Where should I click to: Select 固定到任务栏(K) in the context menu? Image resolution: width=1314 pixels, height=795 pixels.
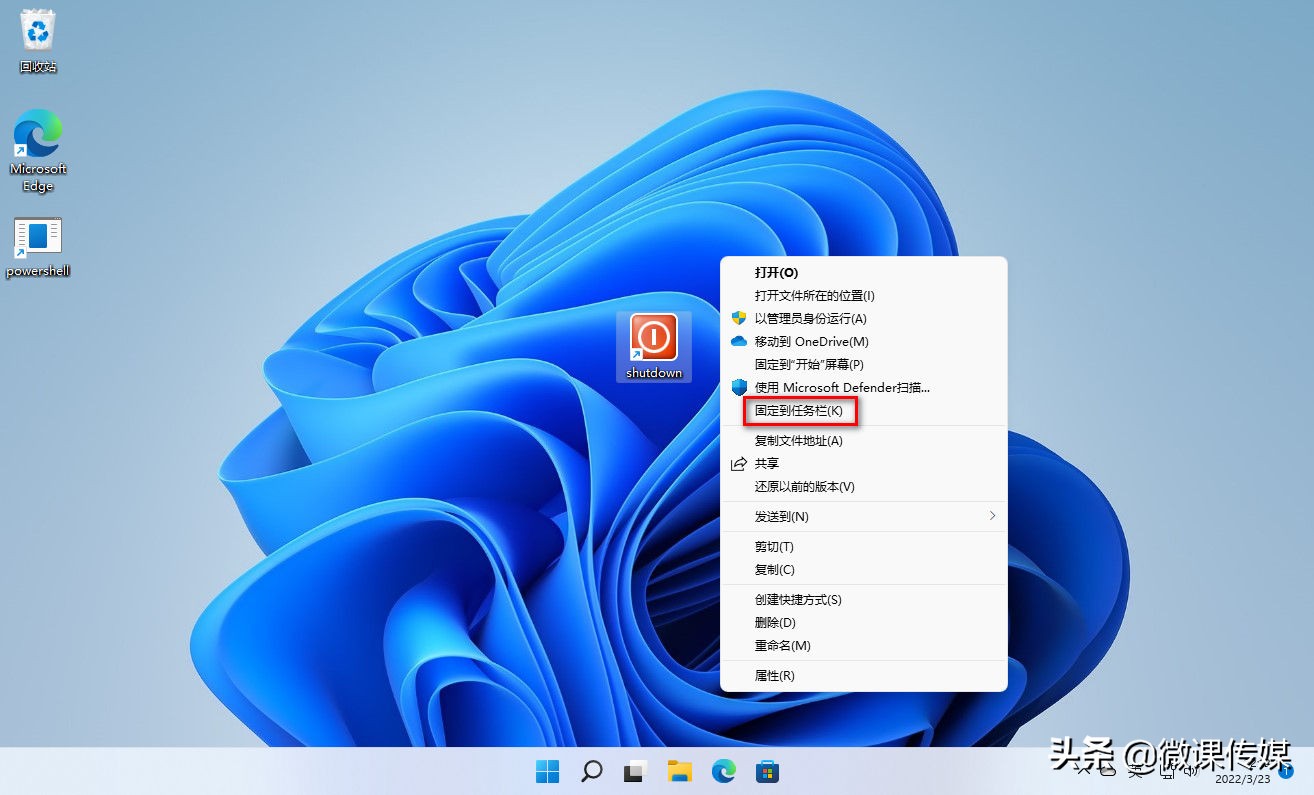799,411
